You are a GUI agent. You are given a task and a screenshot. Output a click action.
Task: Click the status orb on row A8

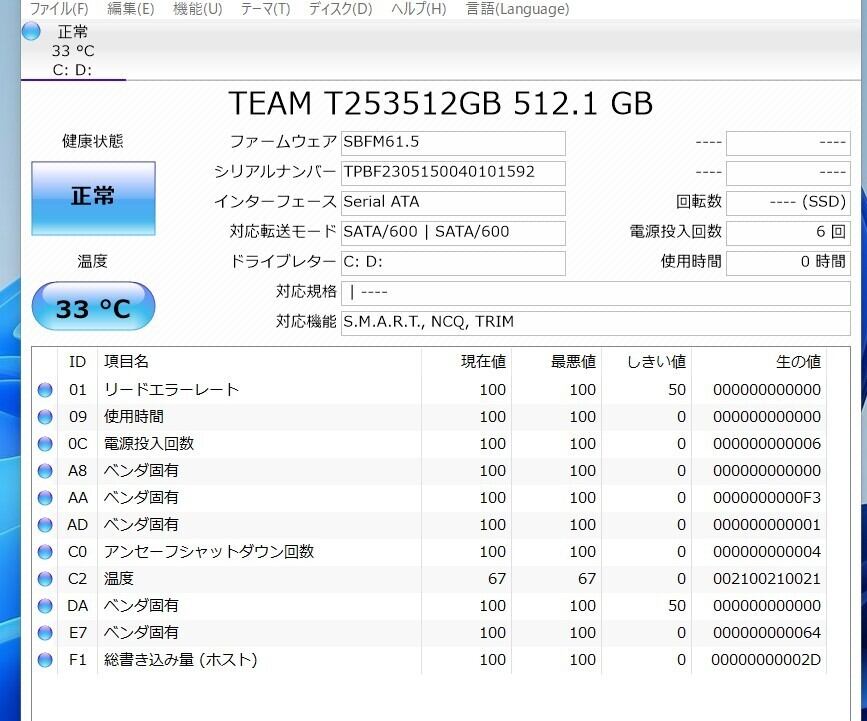click(x=45, y=471)
